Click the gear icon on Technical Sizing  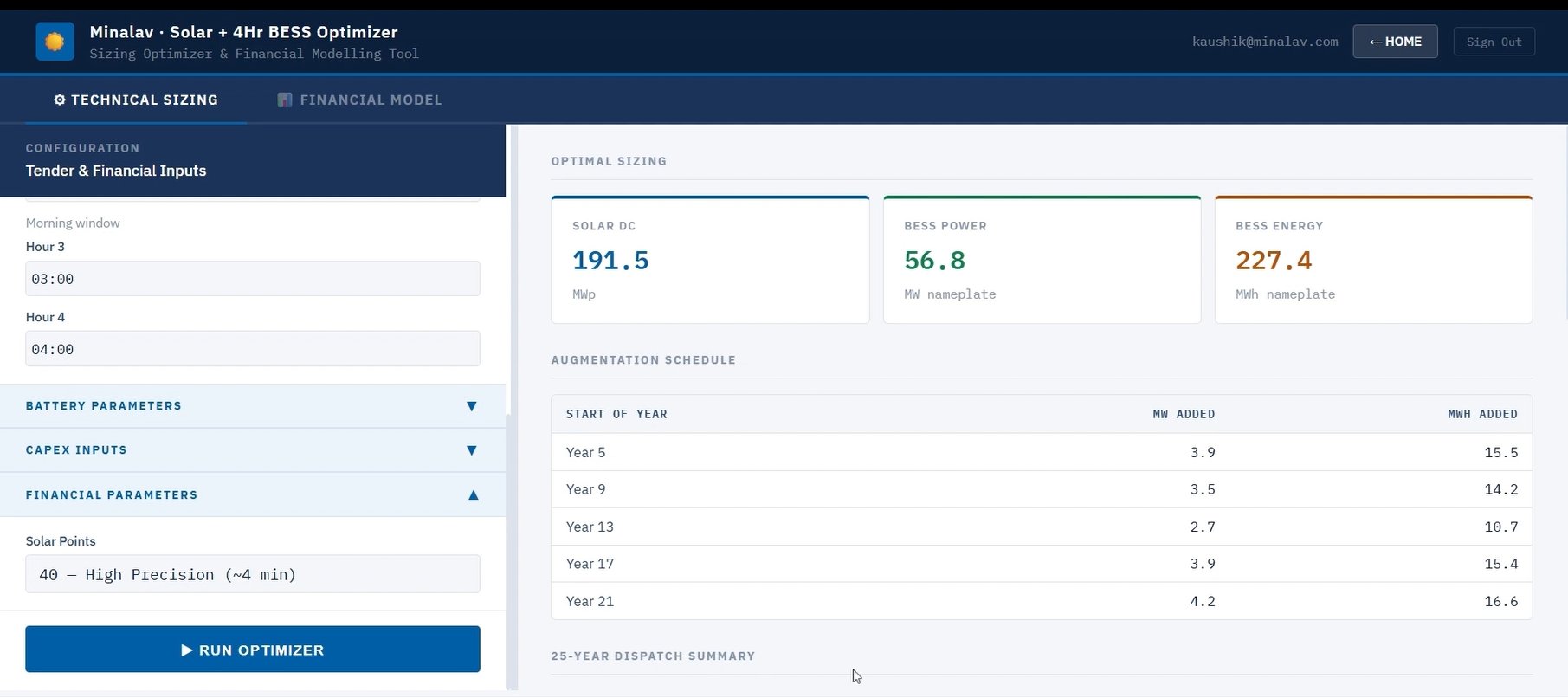[x=60, y=100]
